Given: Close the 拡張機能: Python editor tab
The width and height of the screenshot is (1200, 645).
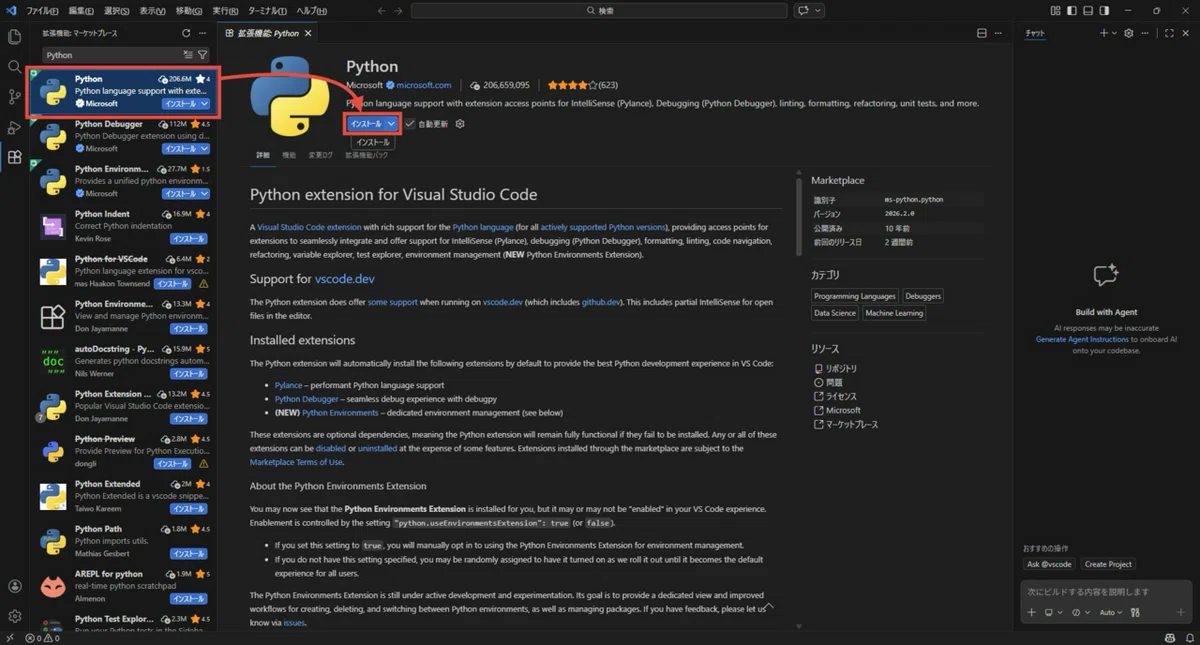Looking at the screenshot, I should click(308, 33).
